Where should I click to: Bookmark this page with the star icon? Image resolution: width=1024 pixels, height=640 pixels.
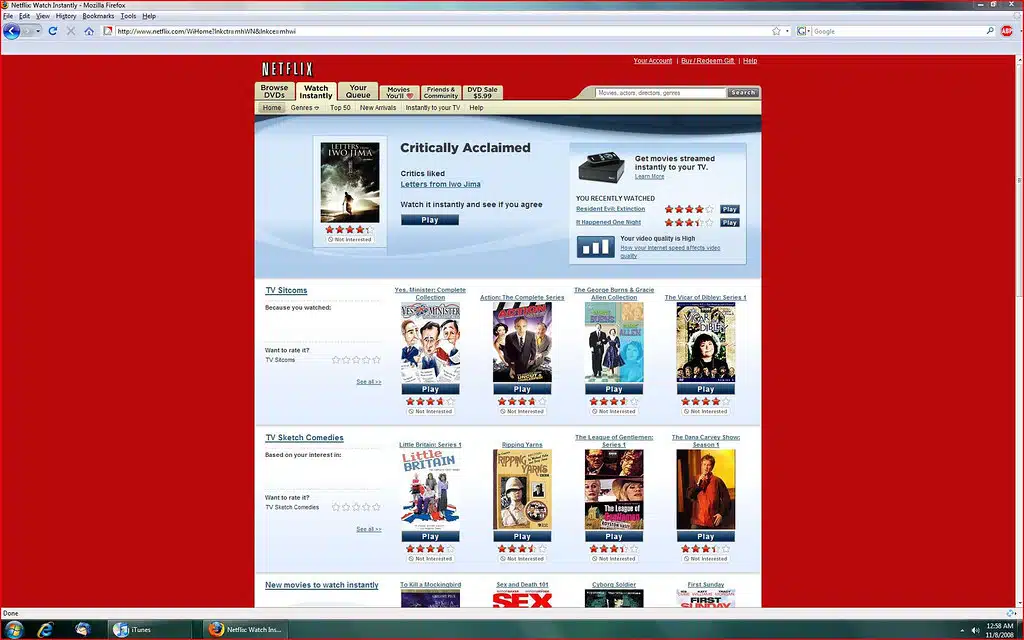776,31
